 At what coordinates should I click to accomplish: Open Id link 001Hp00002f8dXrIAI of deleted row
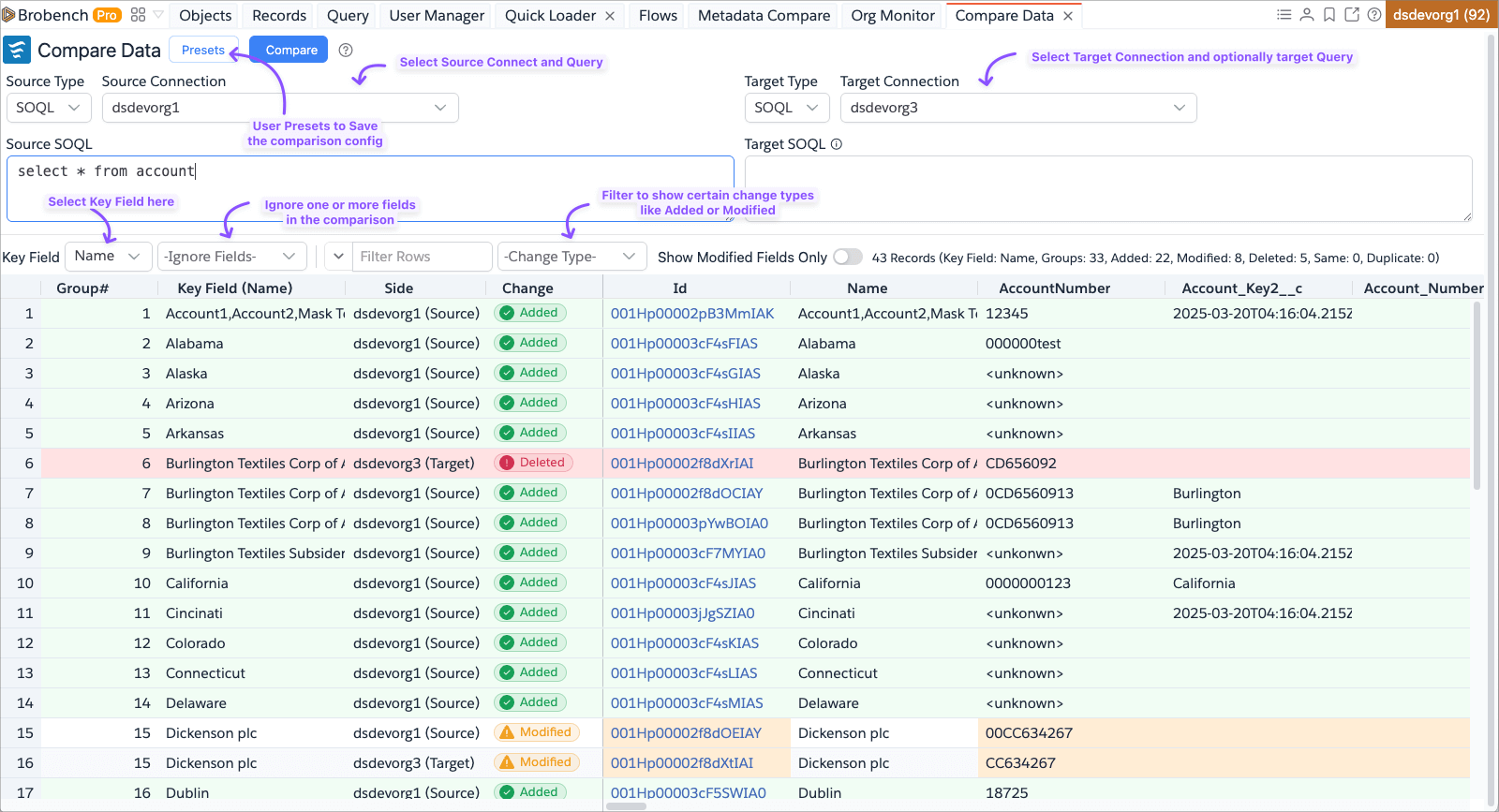coord(681,464)
